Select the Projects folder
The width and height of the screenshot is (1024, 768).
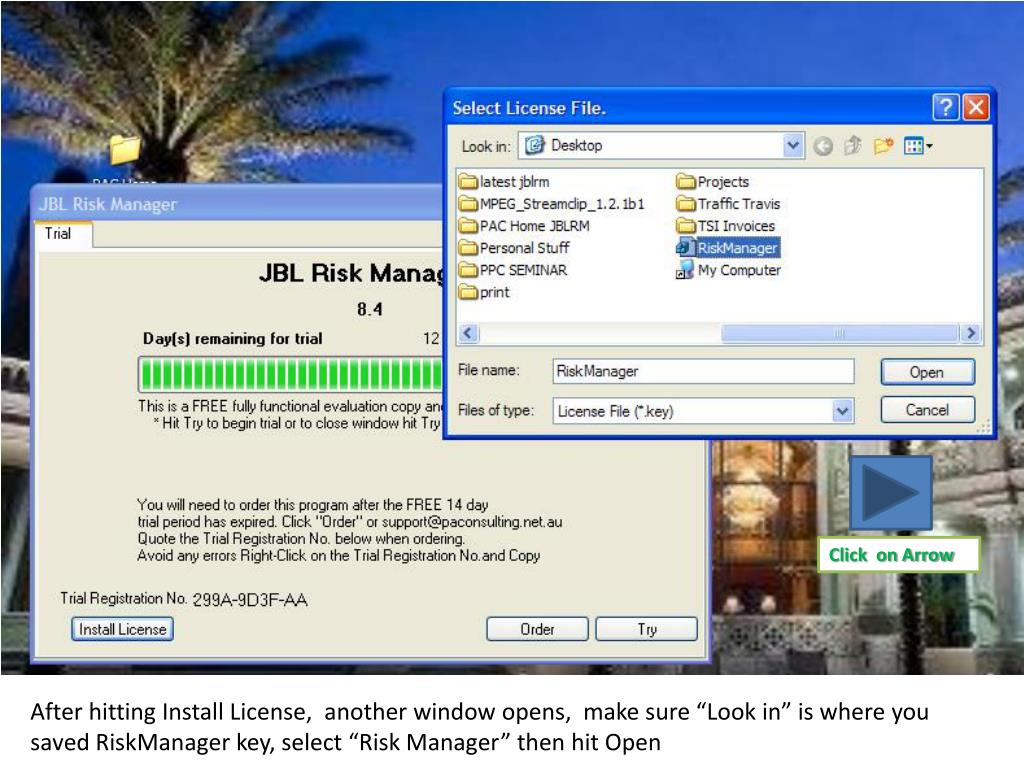pos(712,182)
